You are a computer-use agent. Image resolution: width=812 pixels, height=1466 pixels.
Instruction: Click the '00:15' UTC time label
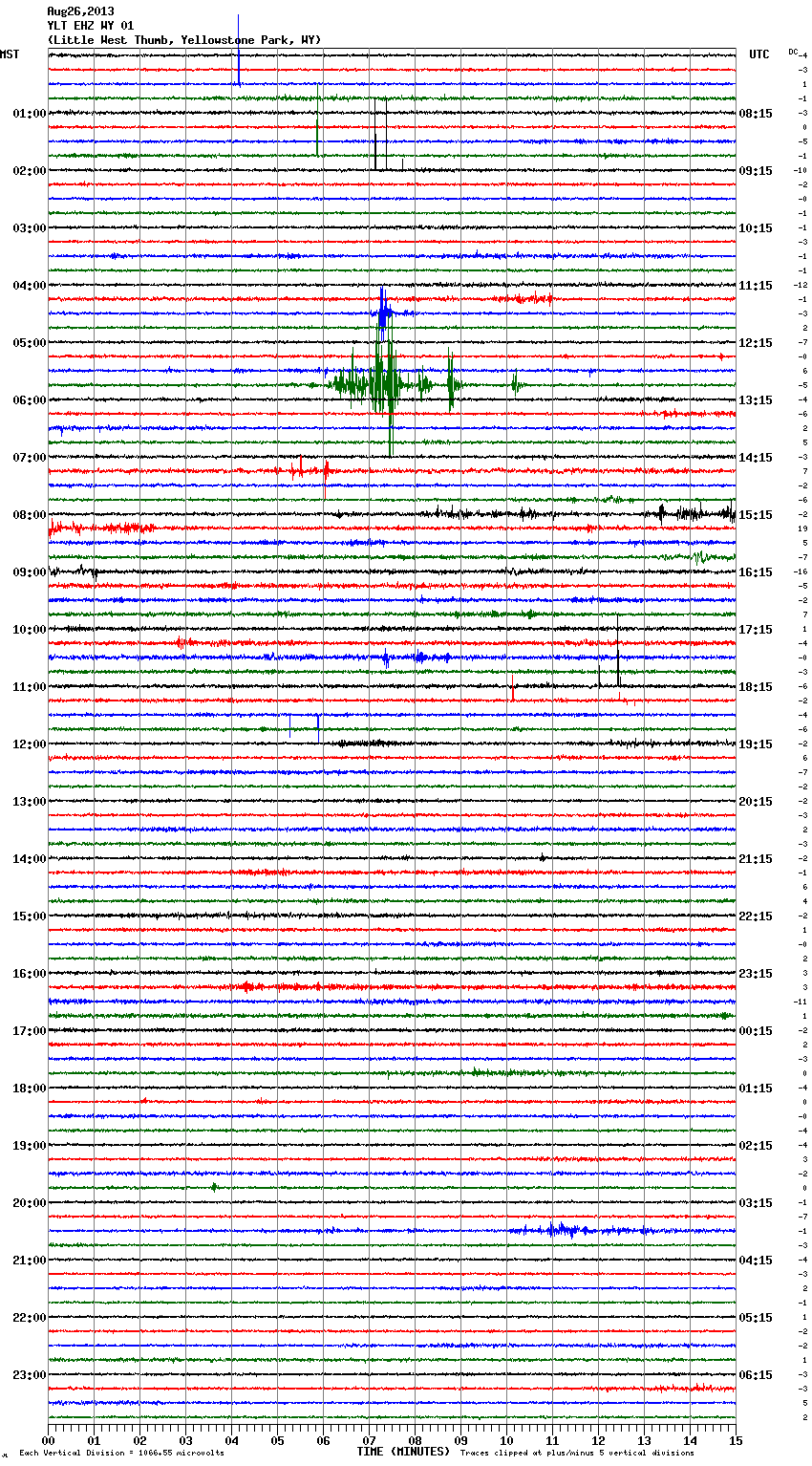coord(756,1031)
